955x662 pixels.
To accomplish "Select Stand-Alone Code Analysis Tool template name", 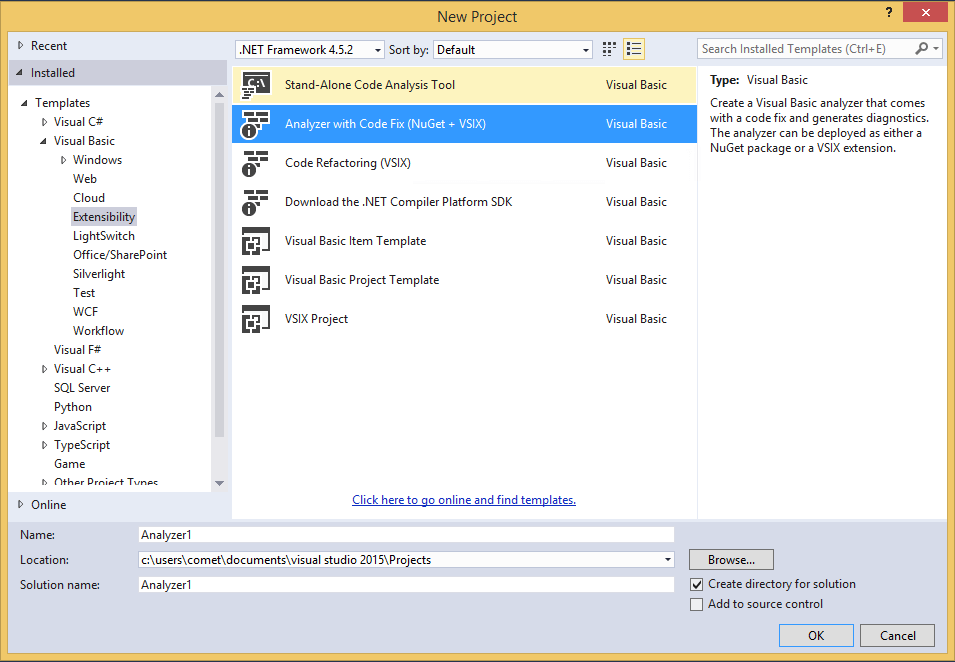I will click(x=370, y=85).
